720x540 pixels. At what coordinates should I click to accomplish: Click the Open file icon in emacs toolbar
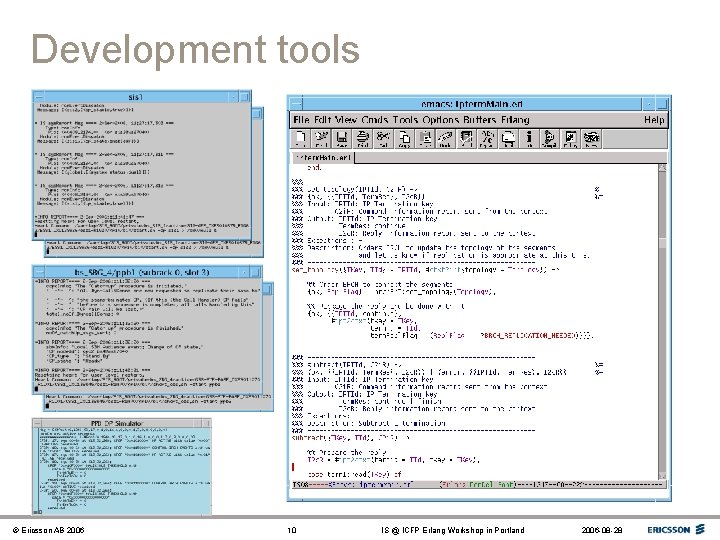click(x=301, y=138)
